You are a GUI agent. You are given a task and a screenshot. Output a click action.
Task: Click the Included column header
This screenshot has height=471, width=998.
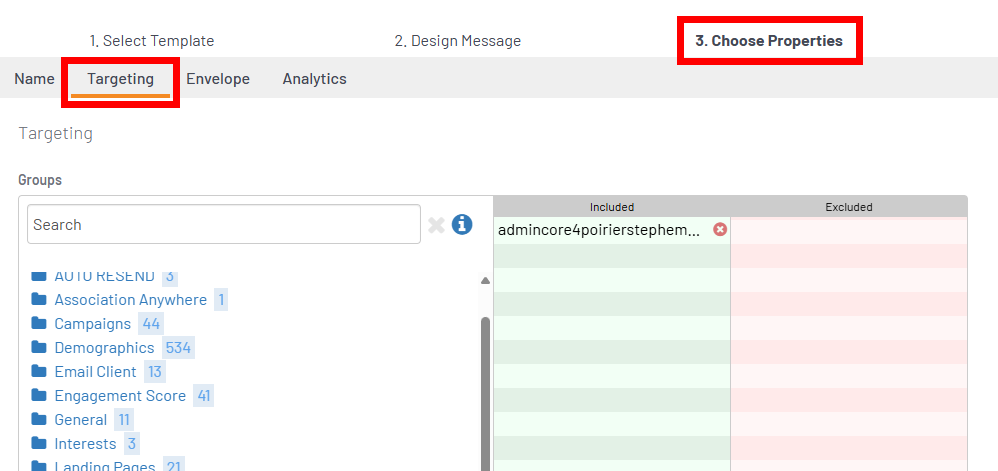click(x=612, y=207)
